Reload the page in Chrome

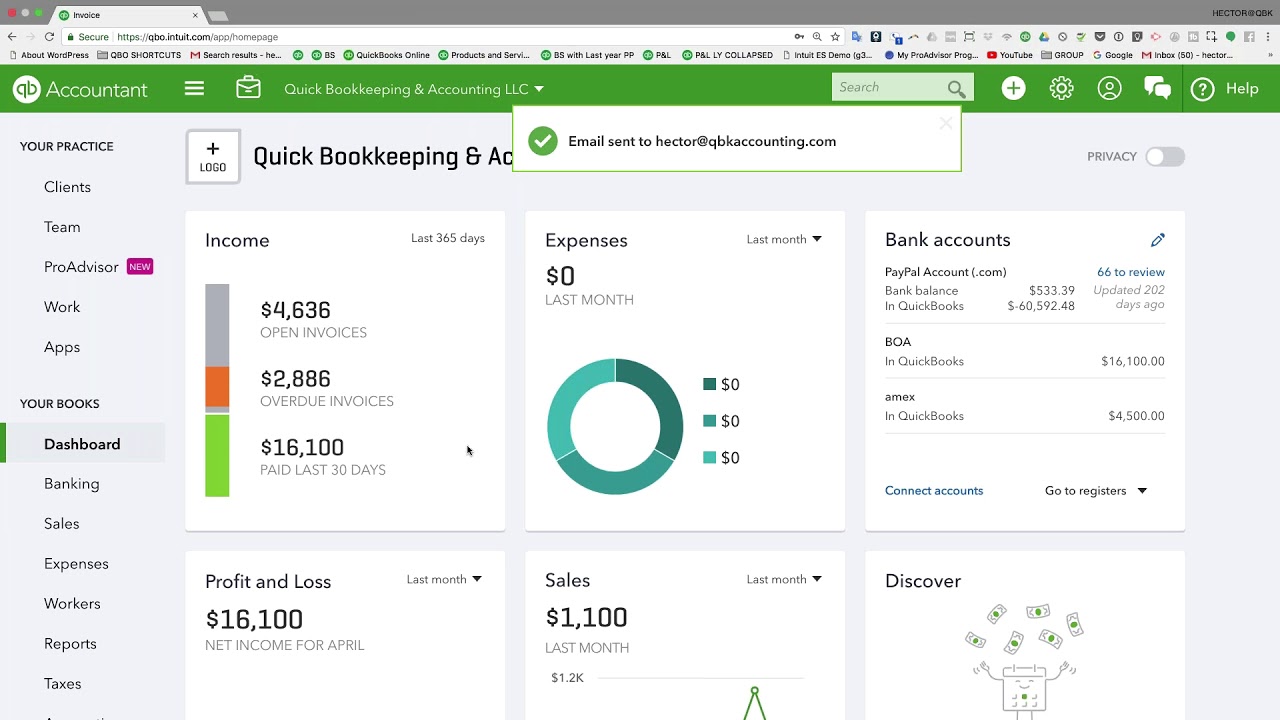[49, 37]
